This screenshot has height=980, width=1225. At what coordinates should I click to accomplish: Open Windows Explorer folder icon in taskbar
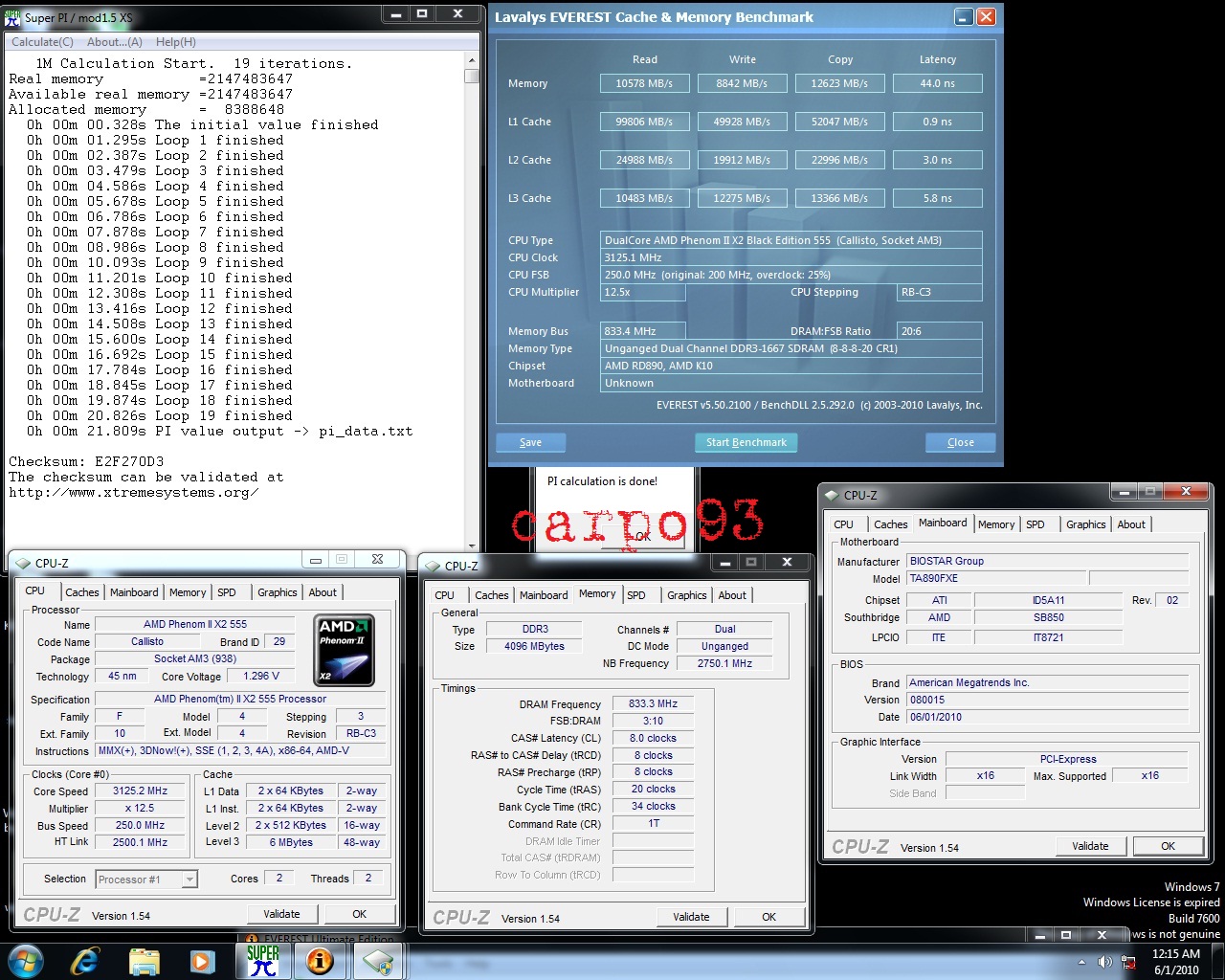145,961
